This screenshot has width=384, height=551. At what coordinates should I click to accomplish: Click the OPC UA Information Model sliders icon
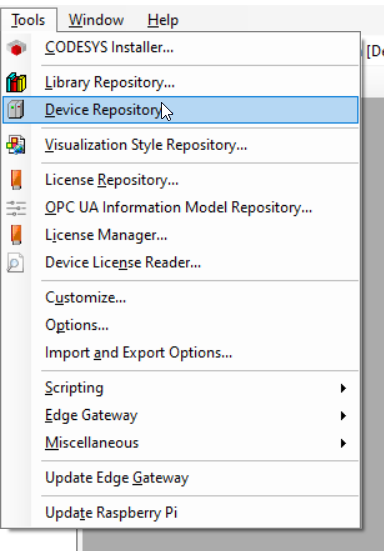[16, 208]
